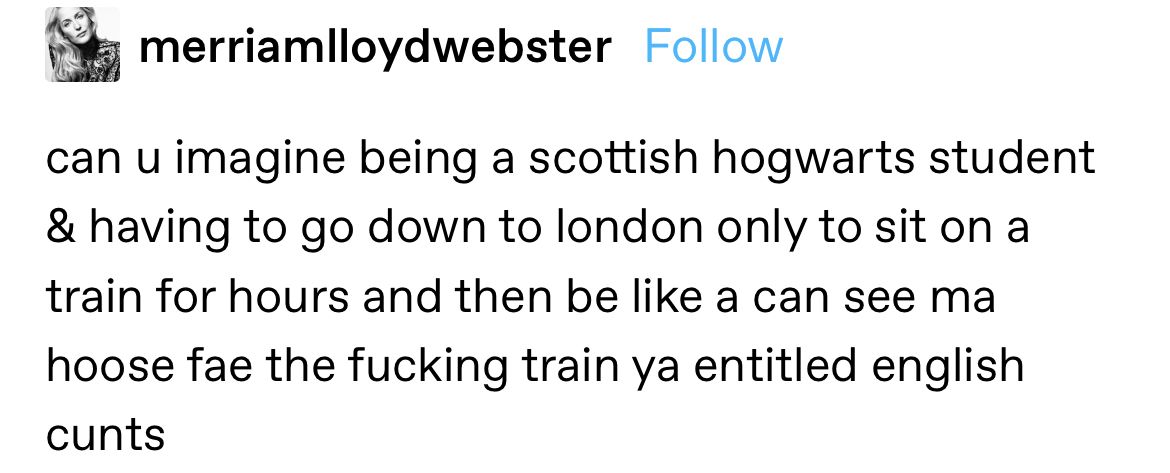
Task: Click the ampersand starting the second line
Action: click(x=61, y=228)
